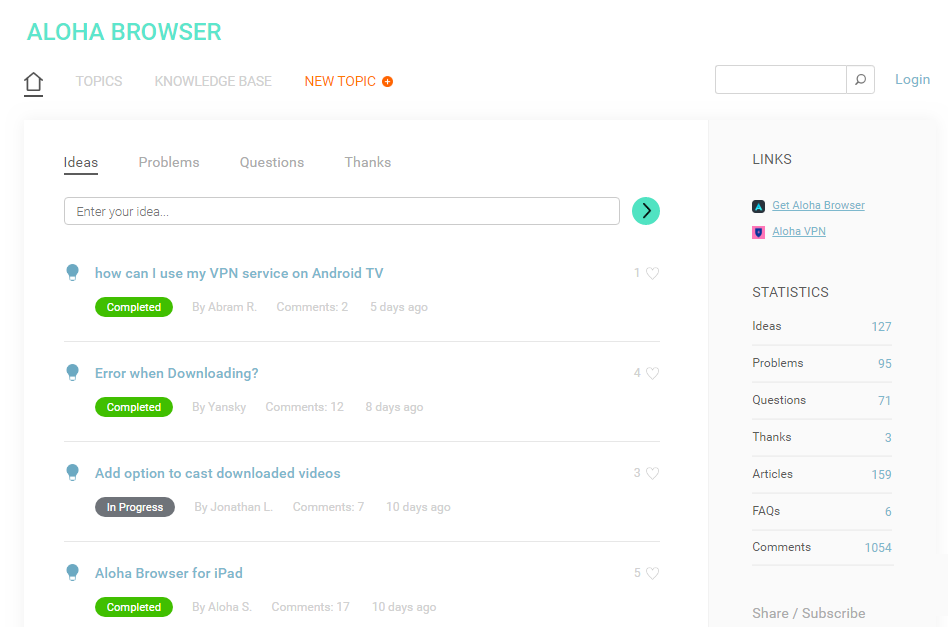
Task: Click the 'Enter your idea...' field
Action: (x=342, y=211)
